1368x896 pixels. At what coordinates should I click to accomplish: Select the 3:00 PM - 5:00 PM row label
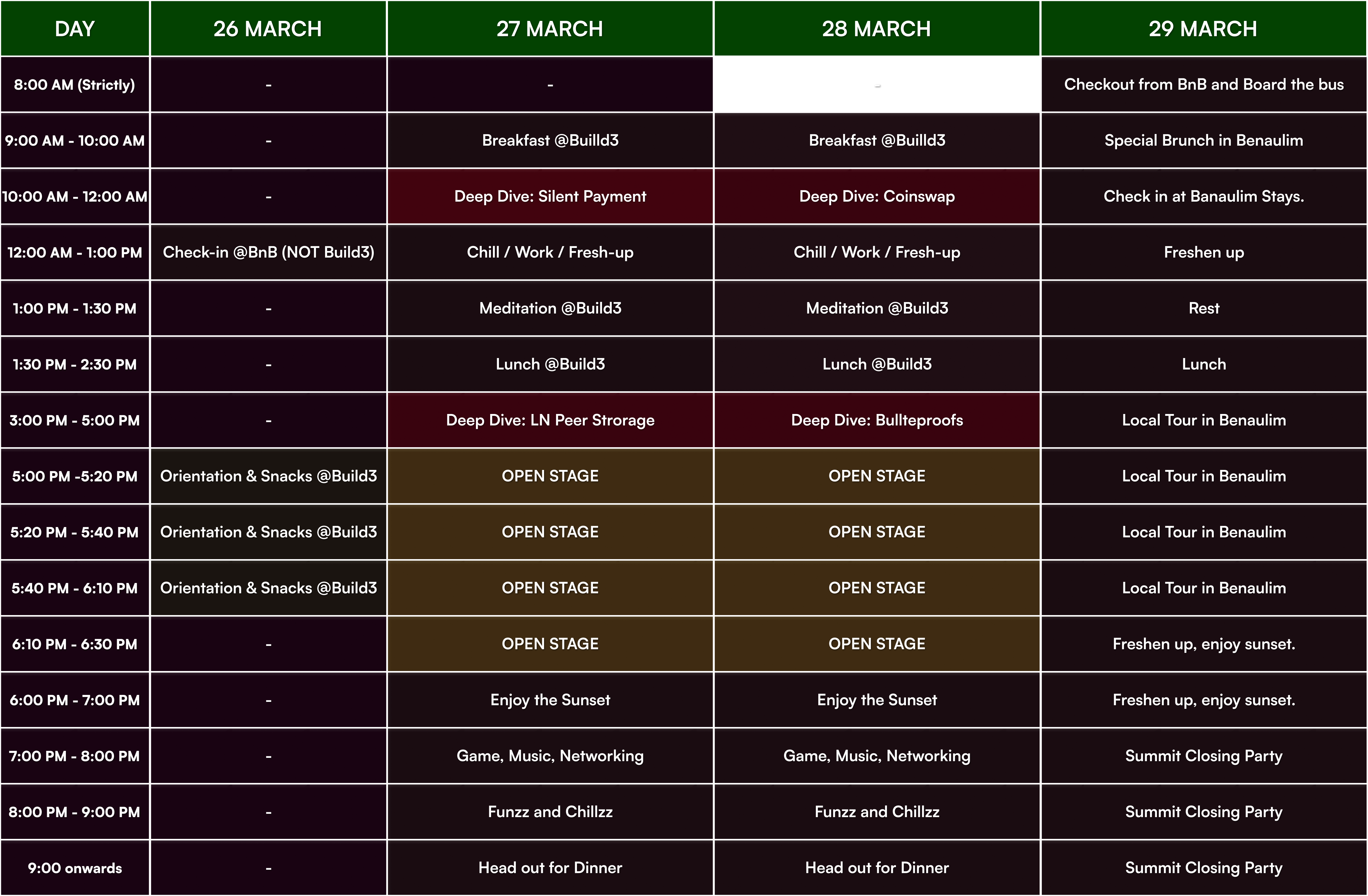point(75,420)
